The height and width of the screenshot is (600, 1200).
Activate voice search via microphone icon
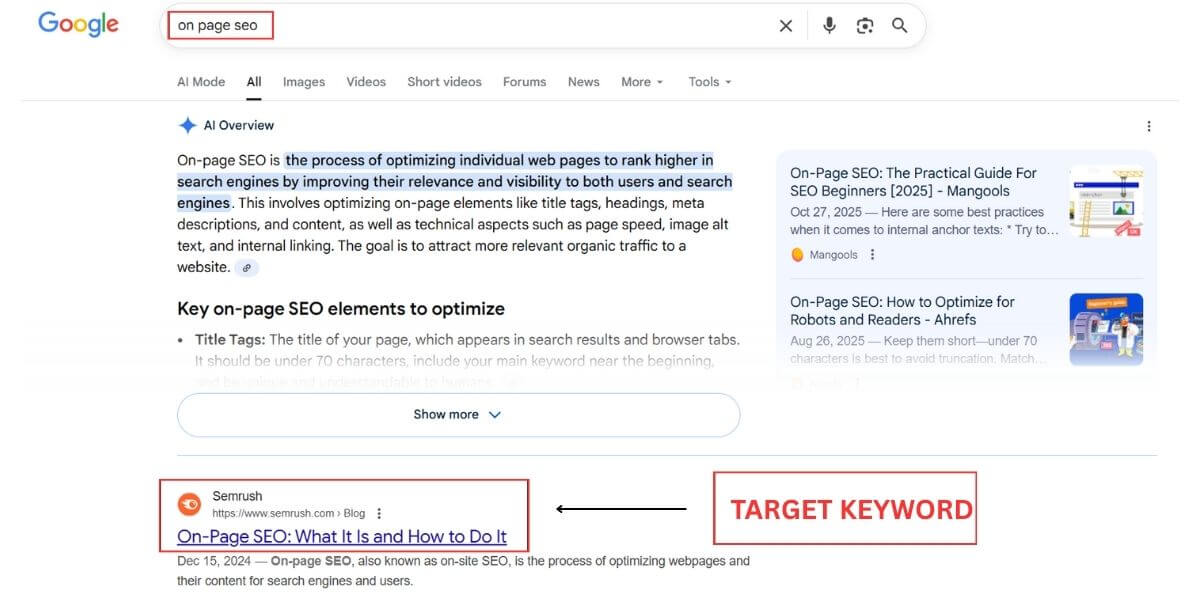[829, 25]
